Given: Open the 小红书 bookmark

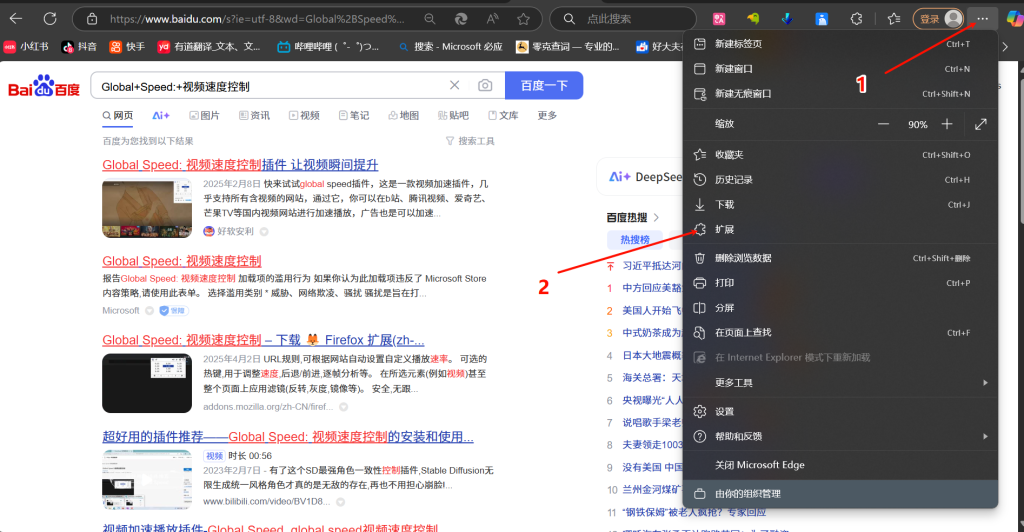Looking at the screenshot, I should click(26, 46).
